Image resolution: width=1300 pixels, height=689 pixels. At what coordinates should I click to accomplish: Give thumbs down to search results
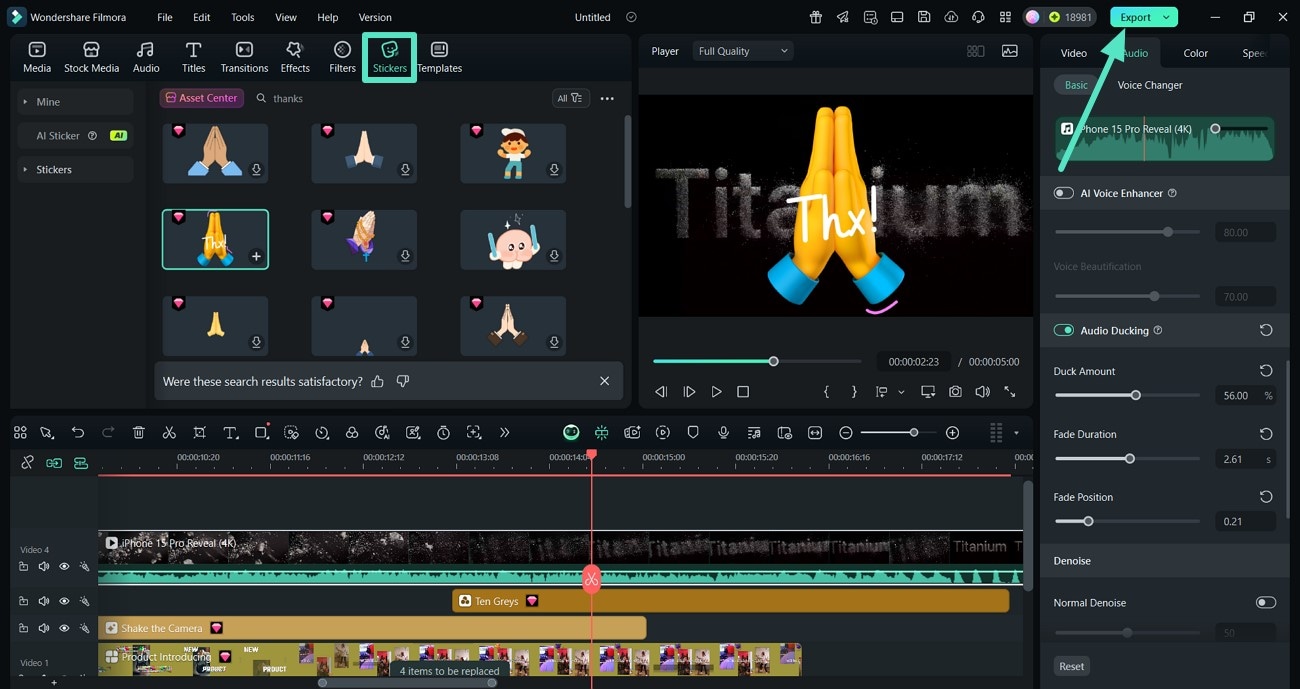point(403,381)
